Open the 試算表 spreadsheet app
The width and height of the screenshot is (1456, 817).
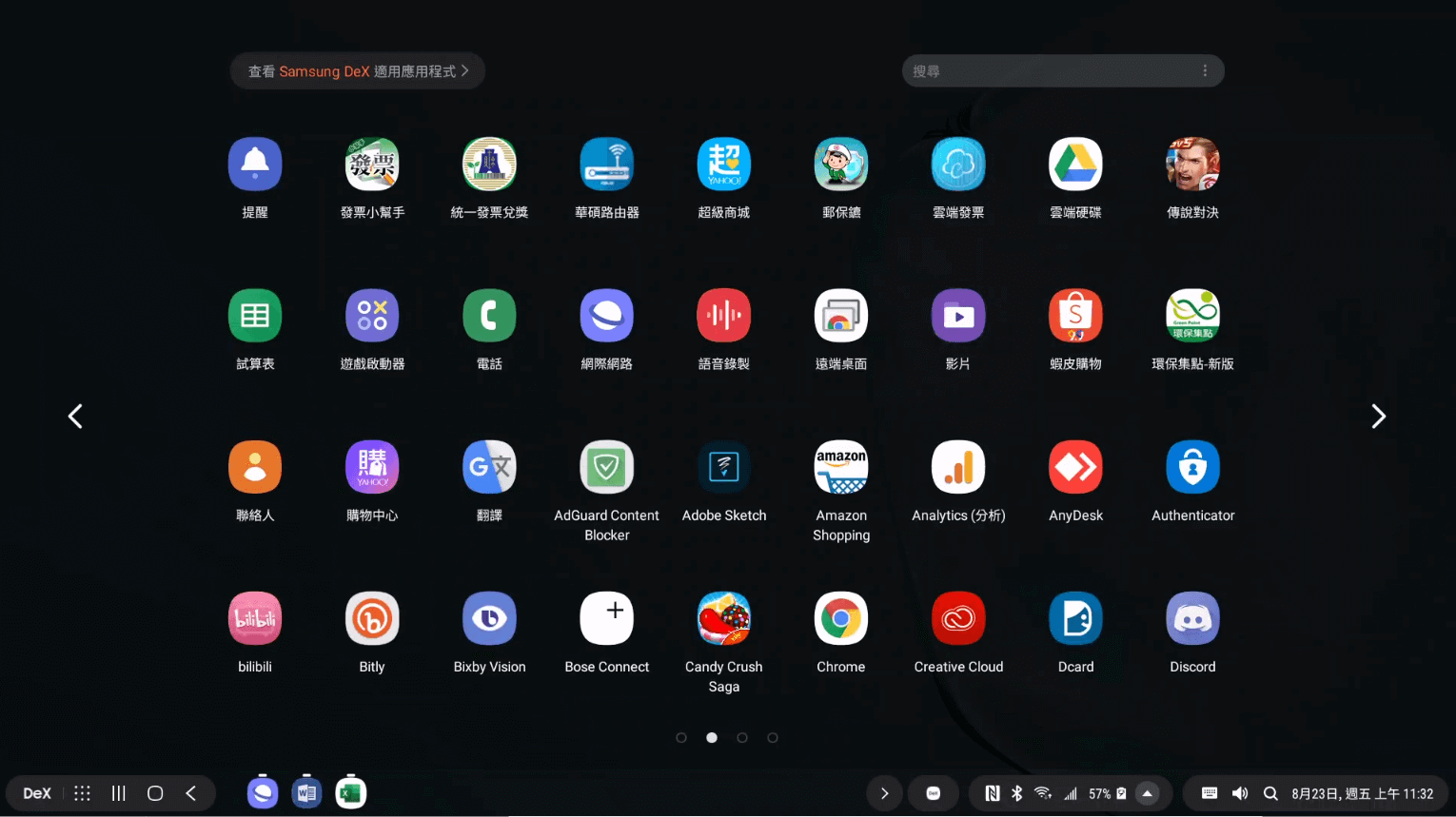(x=255, y=316)
